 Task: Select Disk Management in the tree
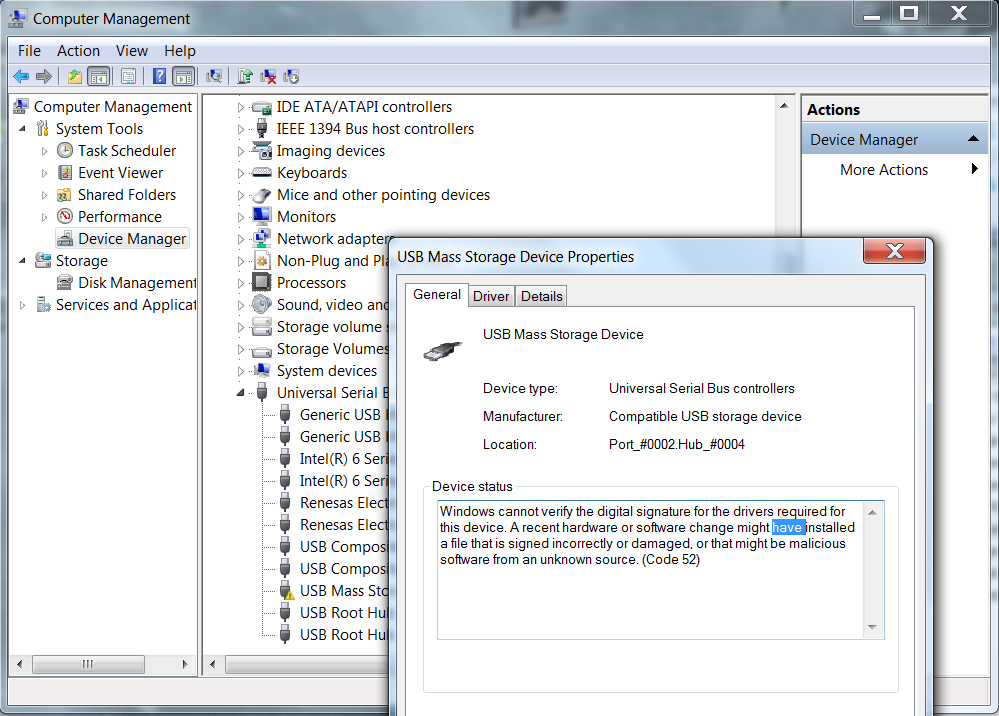click(x=137, y=283)
